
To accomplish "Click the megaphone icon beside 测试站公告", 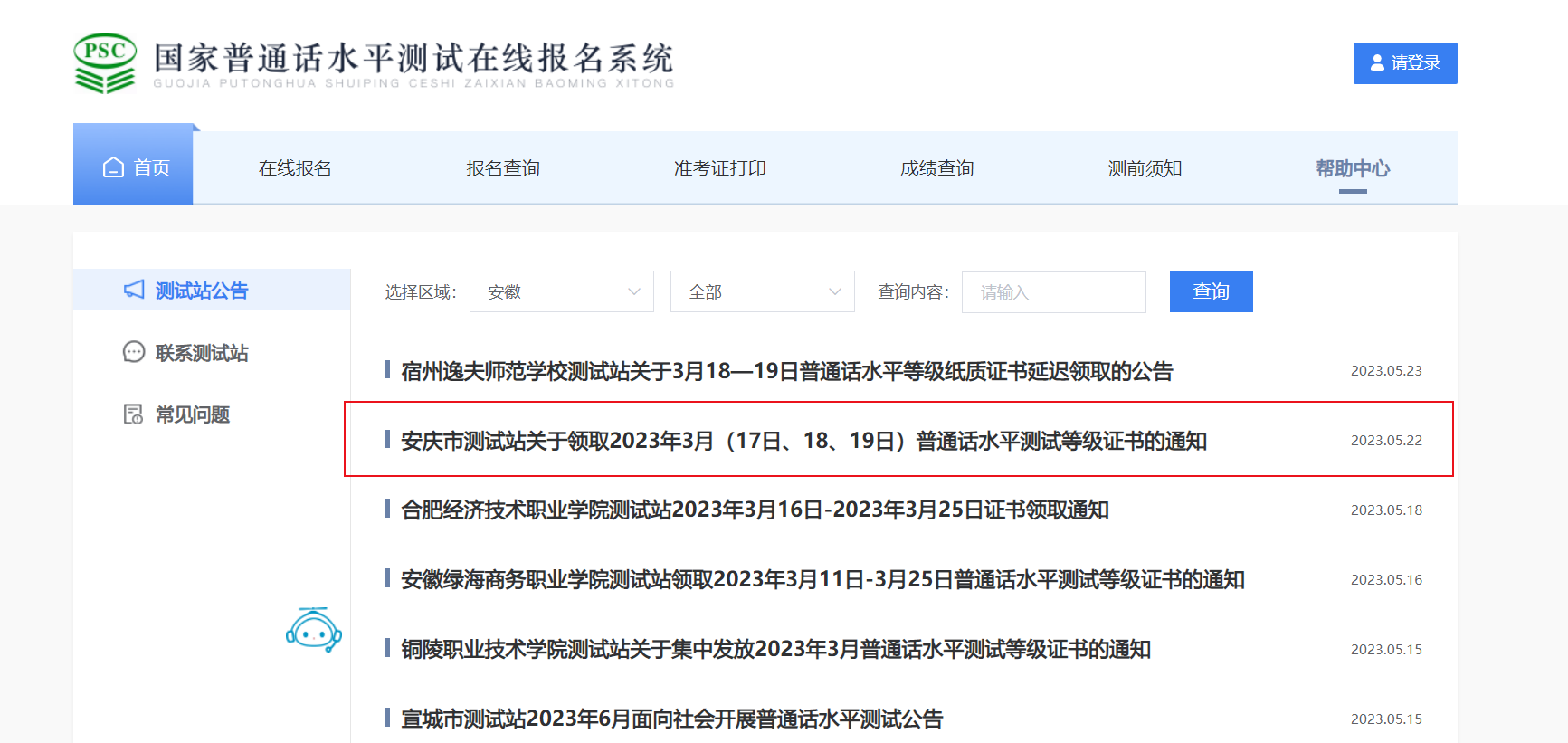I will (x=134, y=290).
